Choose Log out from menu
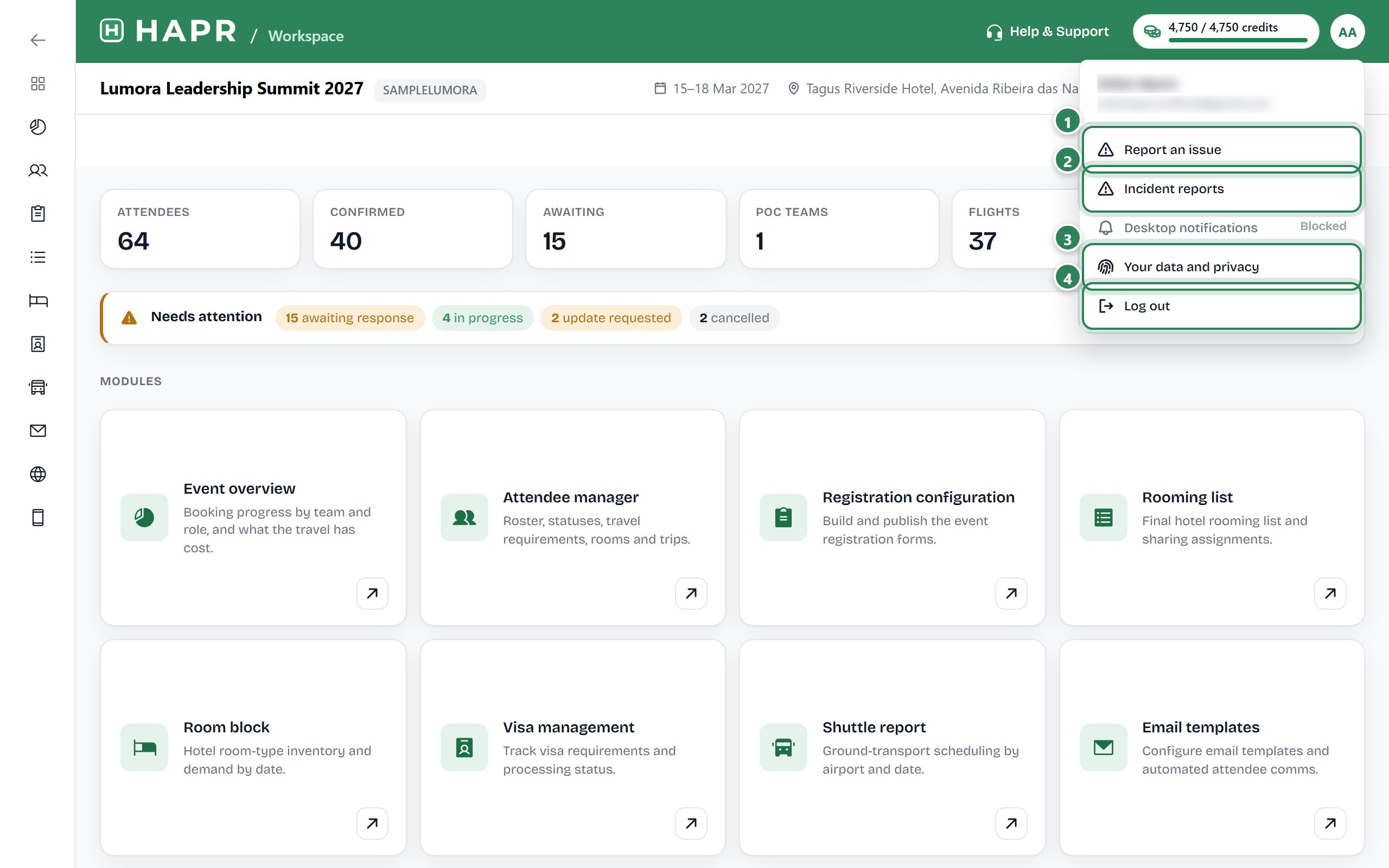The width and height of the screenshot is (1389, 868). pyautogui.click(x=1221, y=306)
